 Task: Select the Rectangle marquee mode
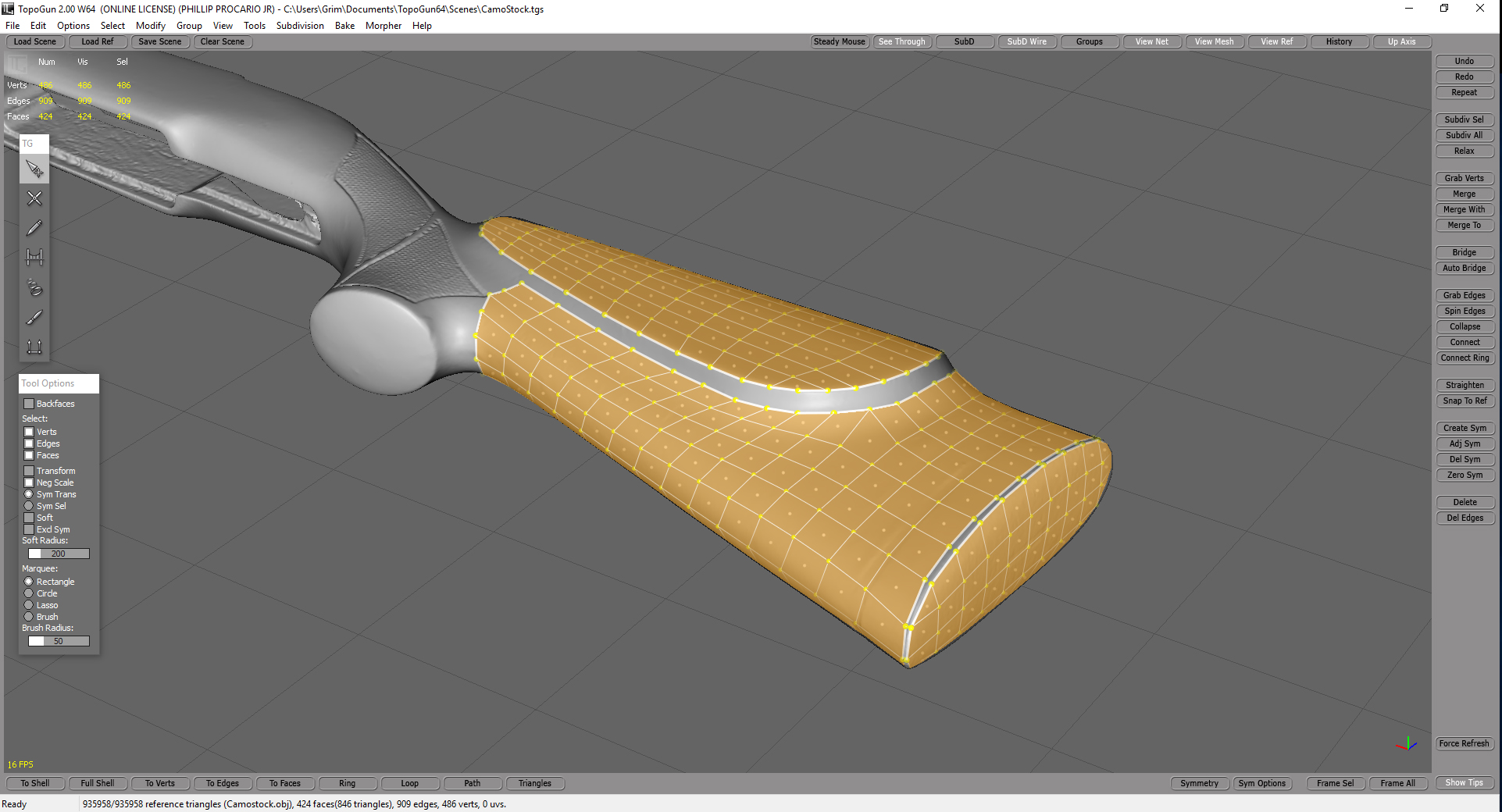29,582
